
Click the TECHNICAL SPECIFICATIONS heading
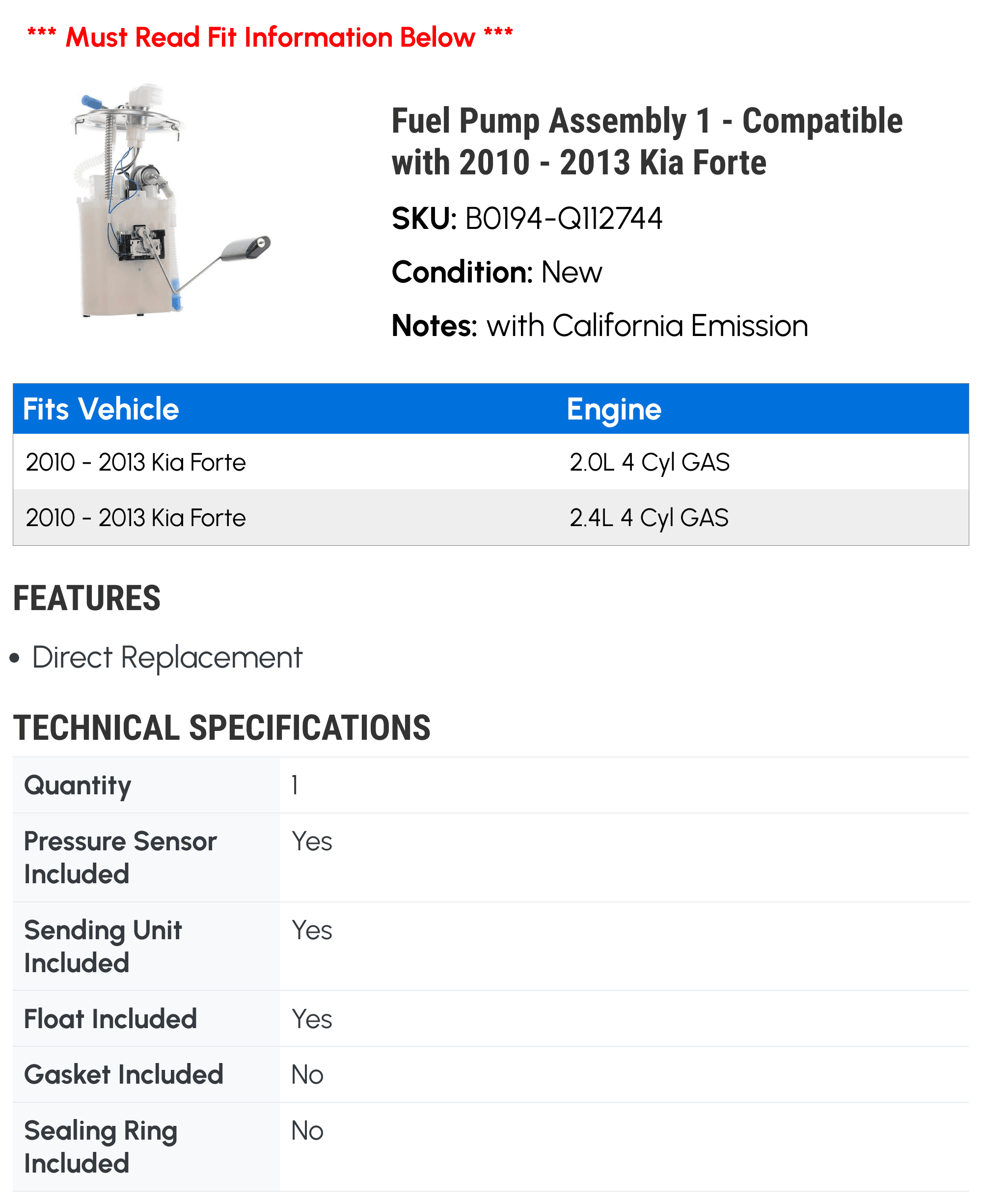[222, 728]
